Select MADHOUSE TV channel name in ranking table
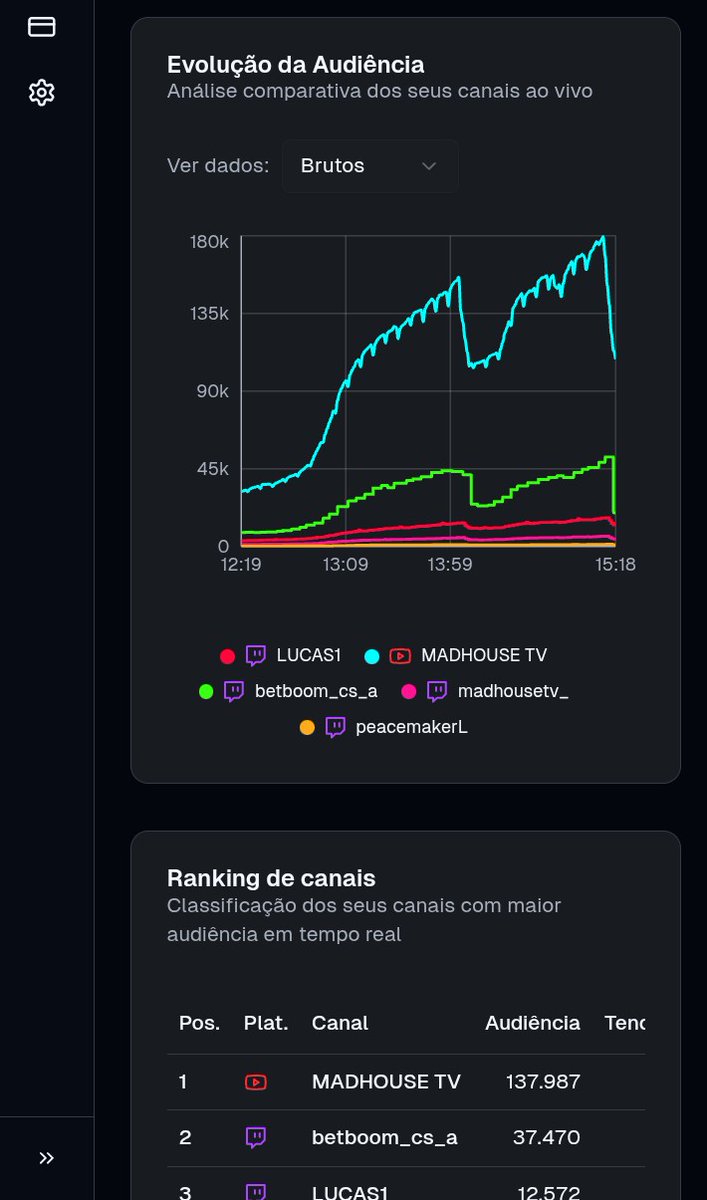Viewport: 707px width, 1200px height. (386, 1082)
